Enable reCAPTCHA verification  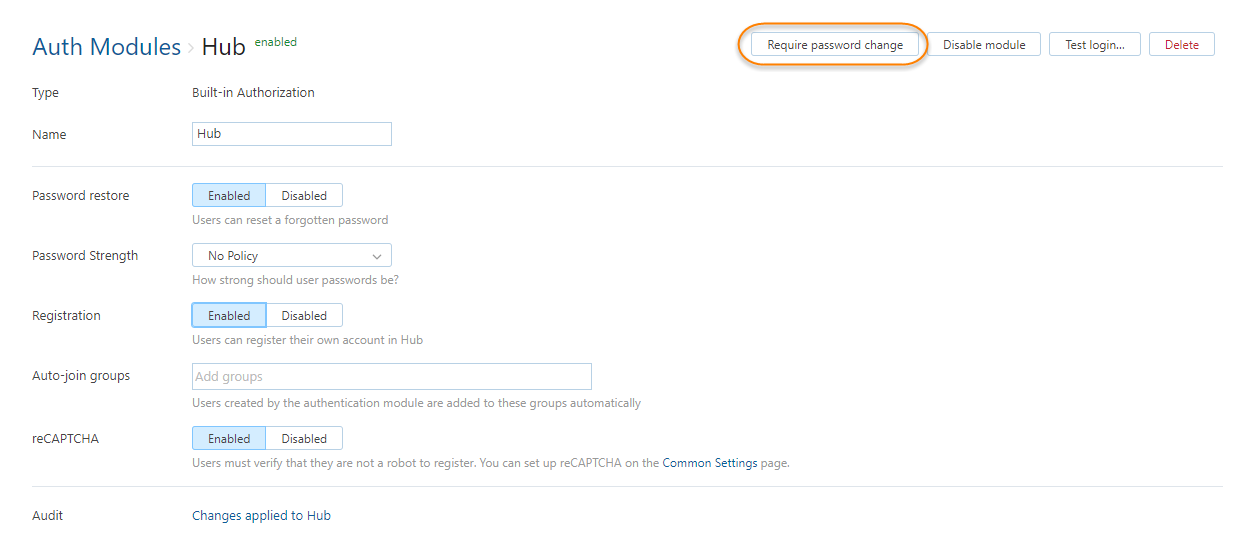[x=229, y=439]
